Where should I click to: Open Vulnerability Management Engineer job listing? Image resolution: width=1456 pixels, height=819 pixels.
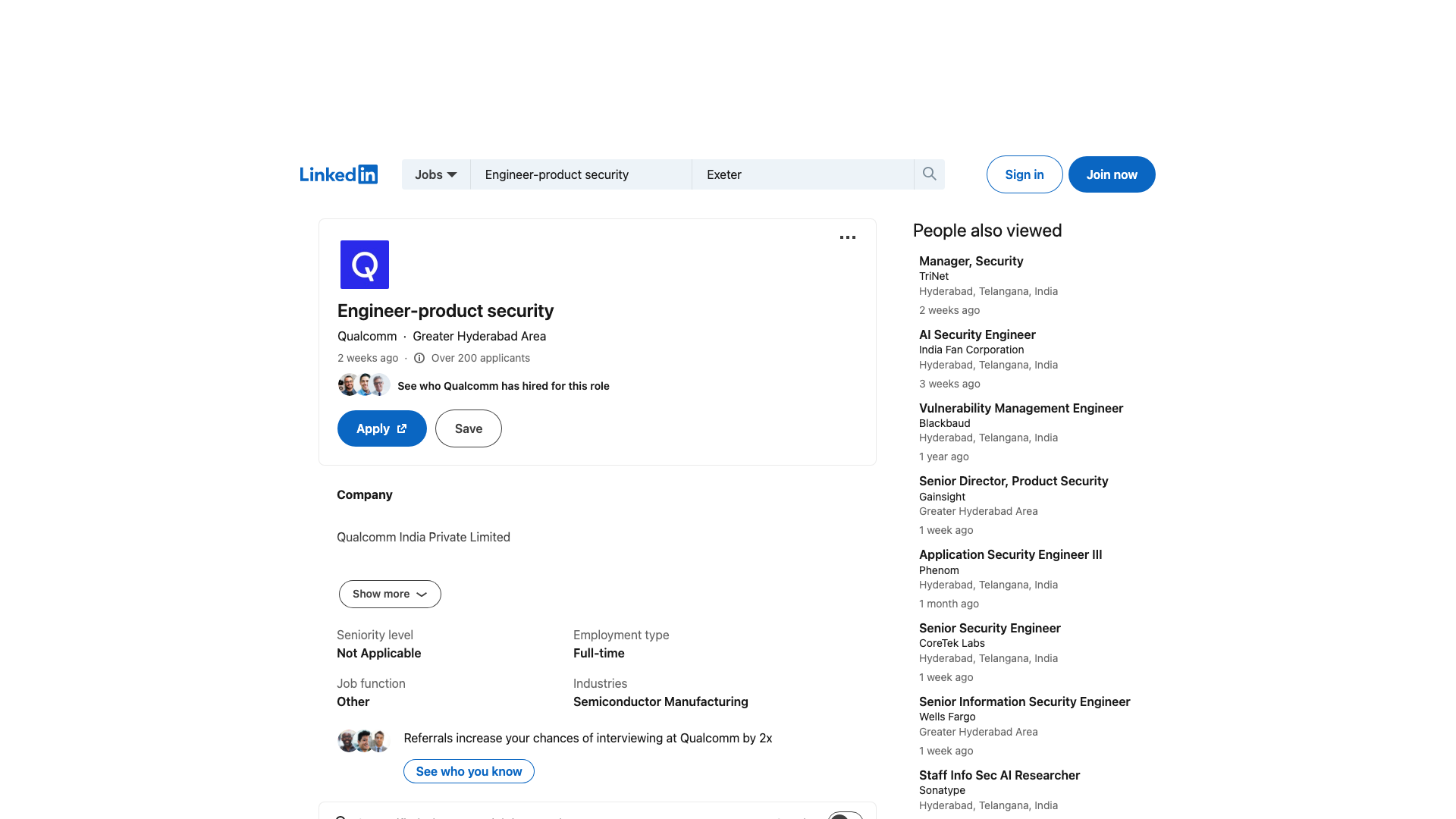(1021, 408)
